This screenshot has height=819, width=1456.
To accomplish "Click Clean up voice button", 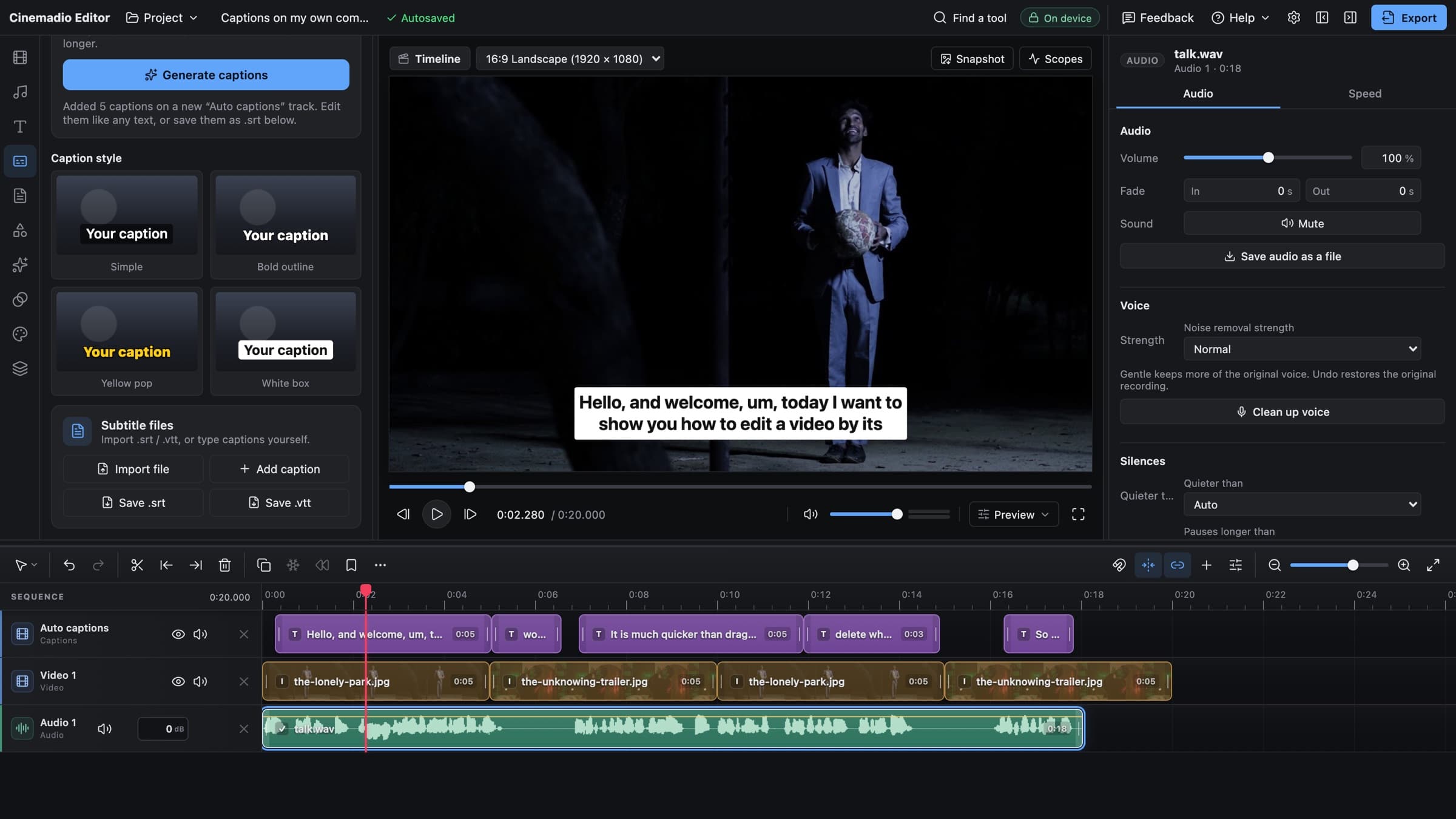I will 1282,412.
